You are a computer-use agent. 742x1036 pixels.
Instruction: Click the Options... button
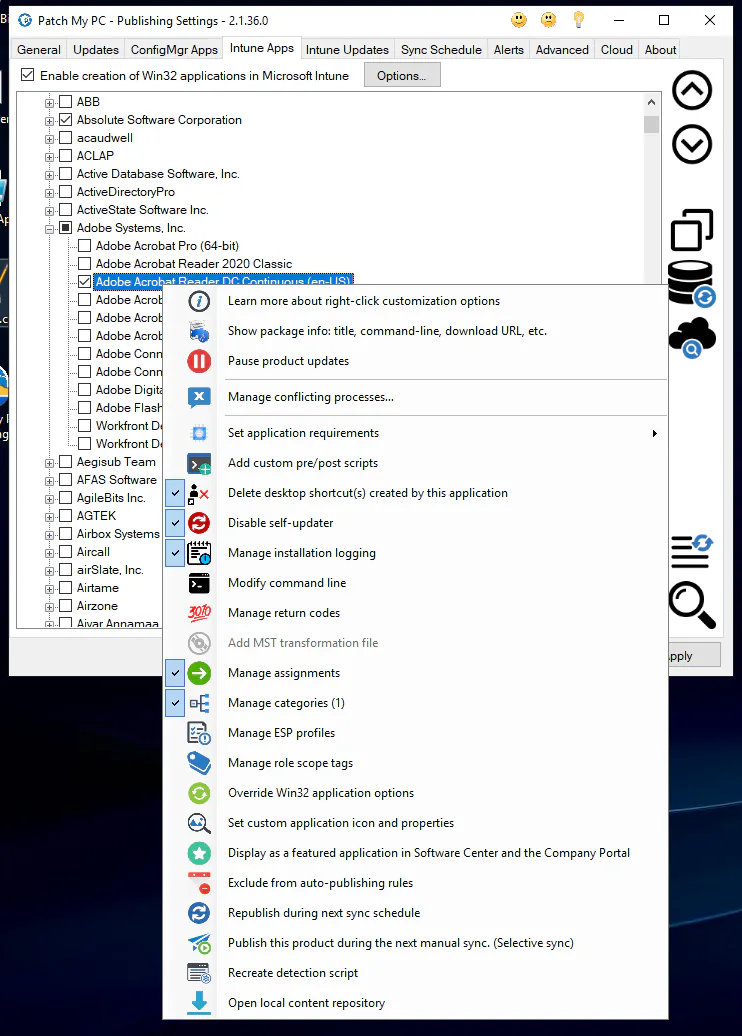[402, 75]
